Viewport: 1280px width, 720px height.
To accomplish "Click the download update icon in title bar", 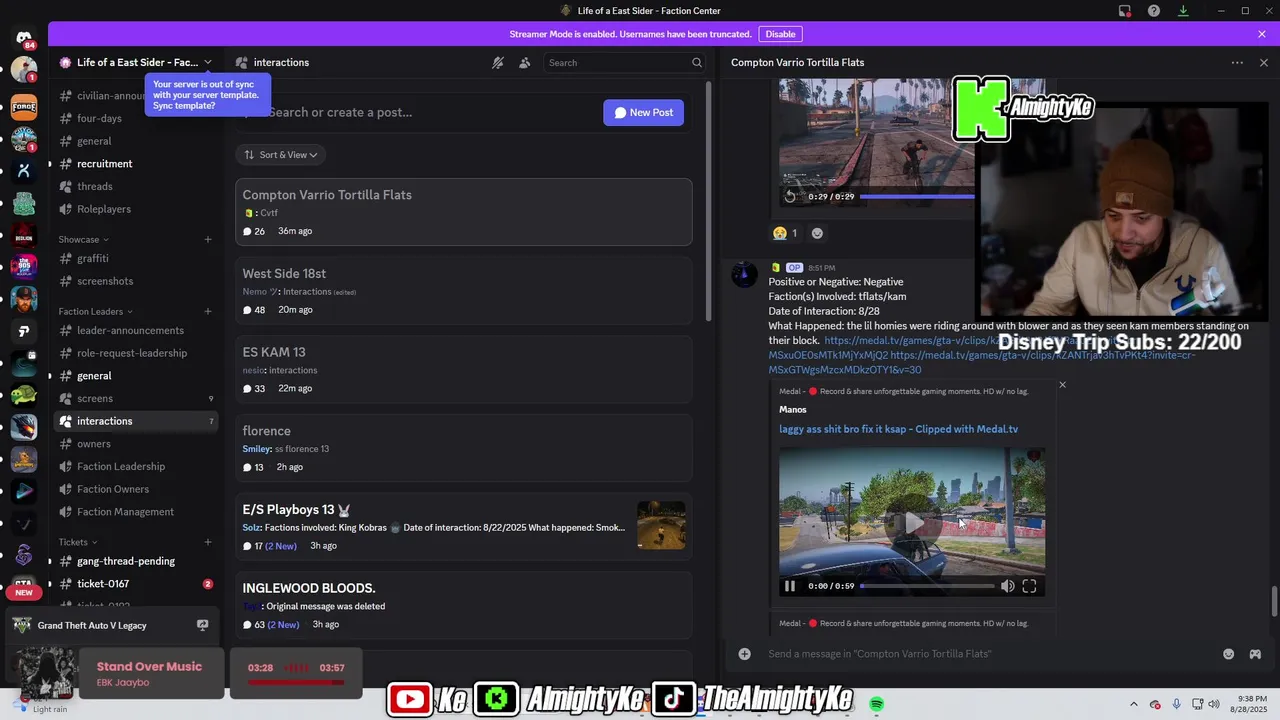I will tap(1183, 11).
